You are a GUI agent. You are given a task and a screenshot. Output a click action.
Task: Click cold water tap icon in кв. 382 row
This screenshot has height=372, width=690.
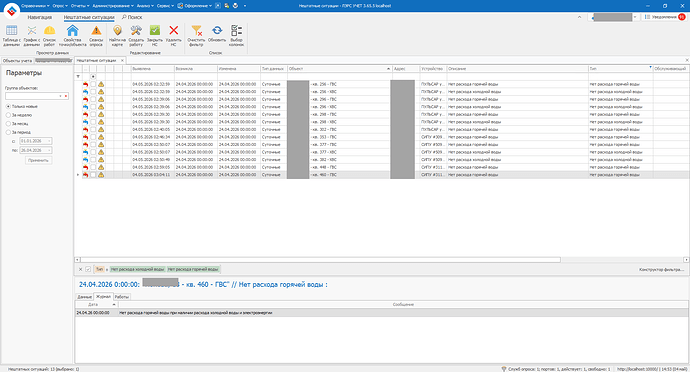[85, 160]
